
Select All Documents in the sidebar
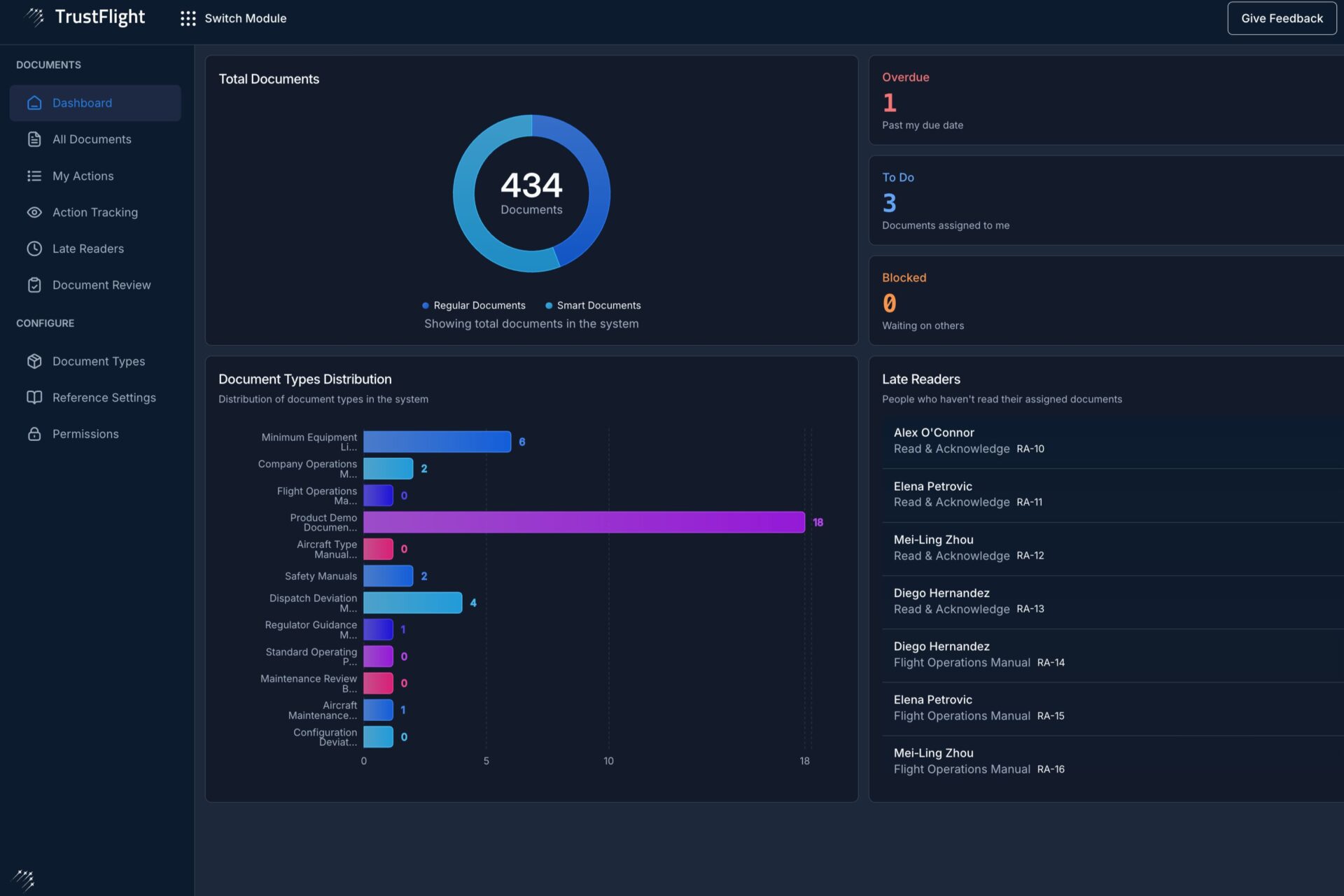[92, 139]
